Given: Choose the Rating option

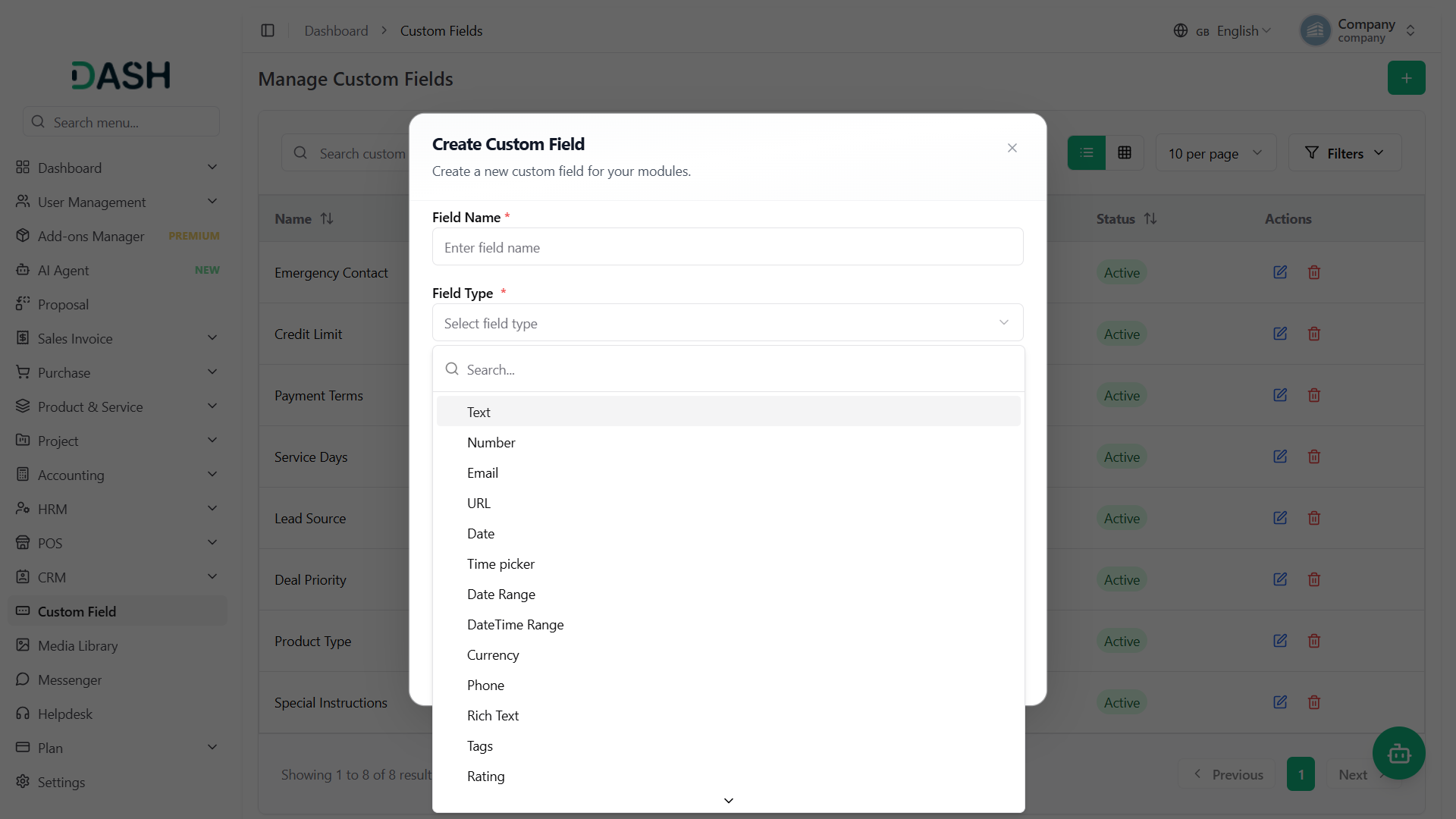Looking at the screenshot, I should tap(728, 776).
